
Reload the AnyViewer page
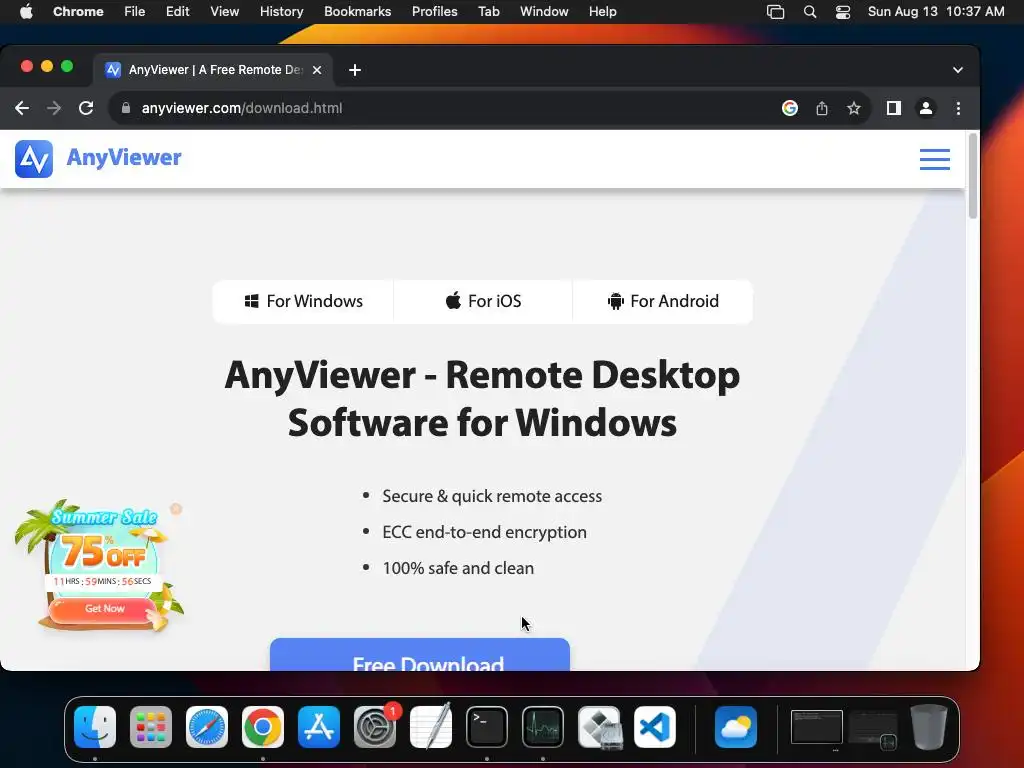(x=86, y=108)
